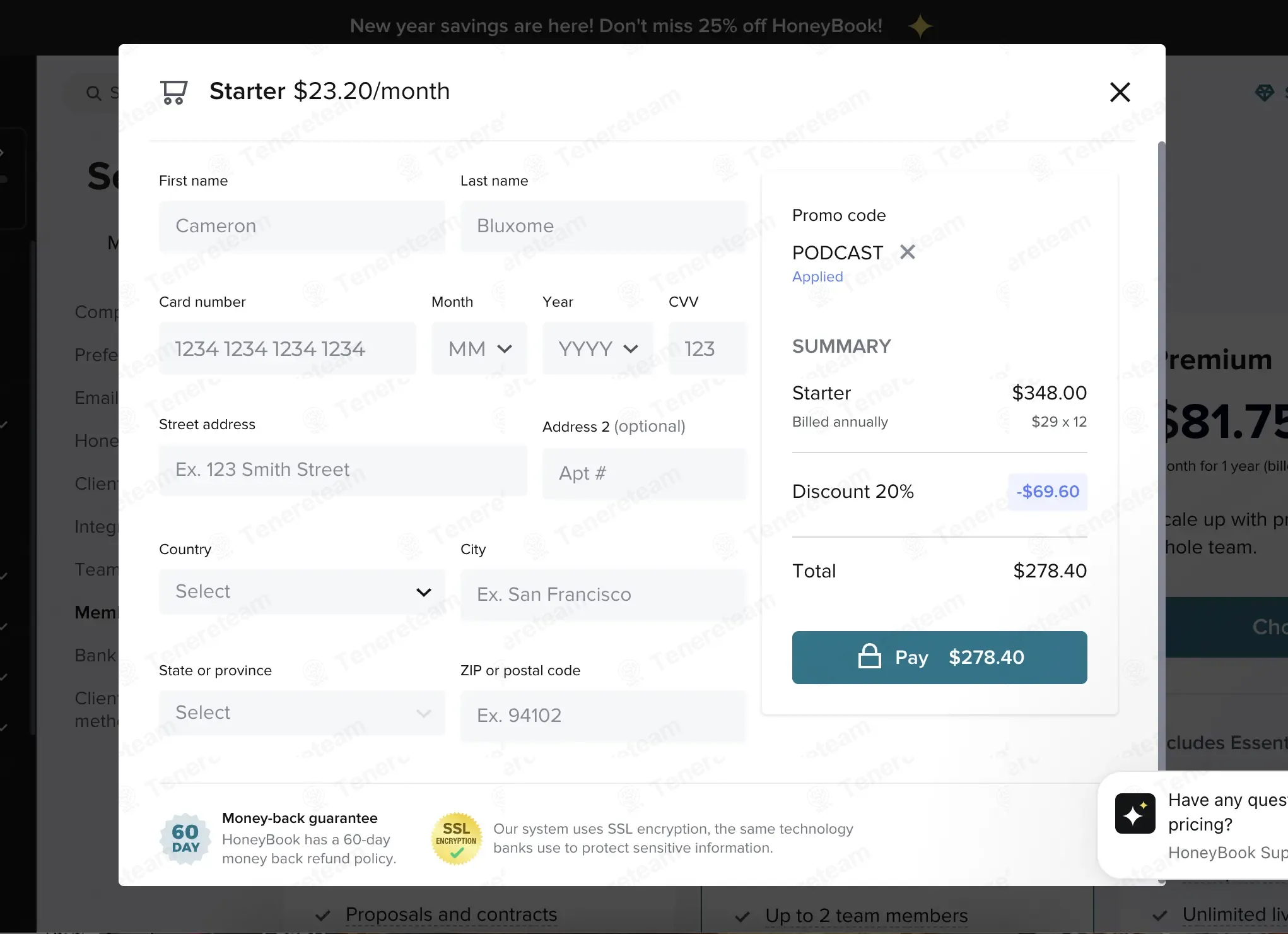Open the AI sparkle chat icon
1288x934 pixels.
coord(1135,813)
